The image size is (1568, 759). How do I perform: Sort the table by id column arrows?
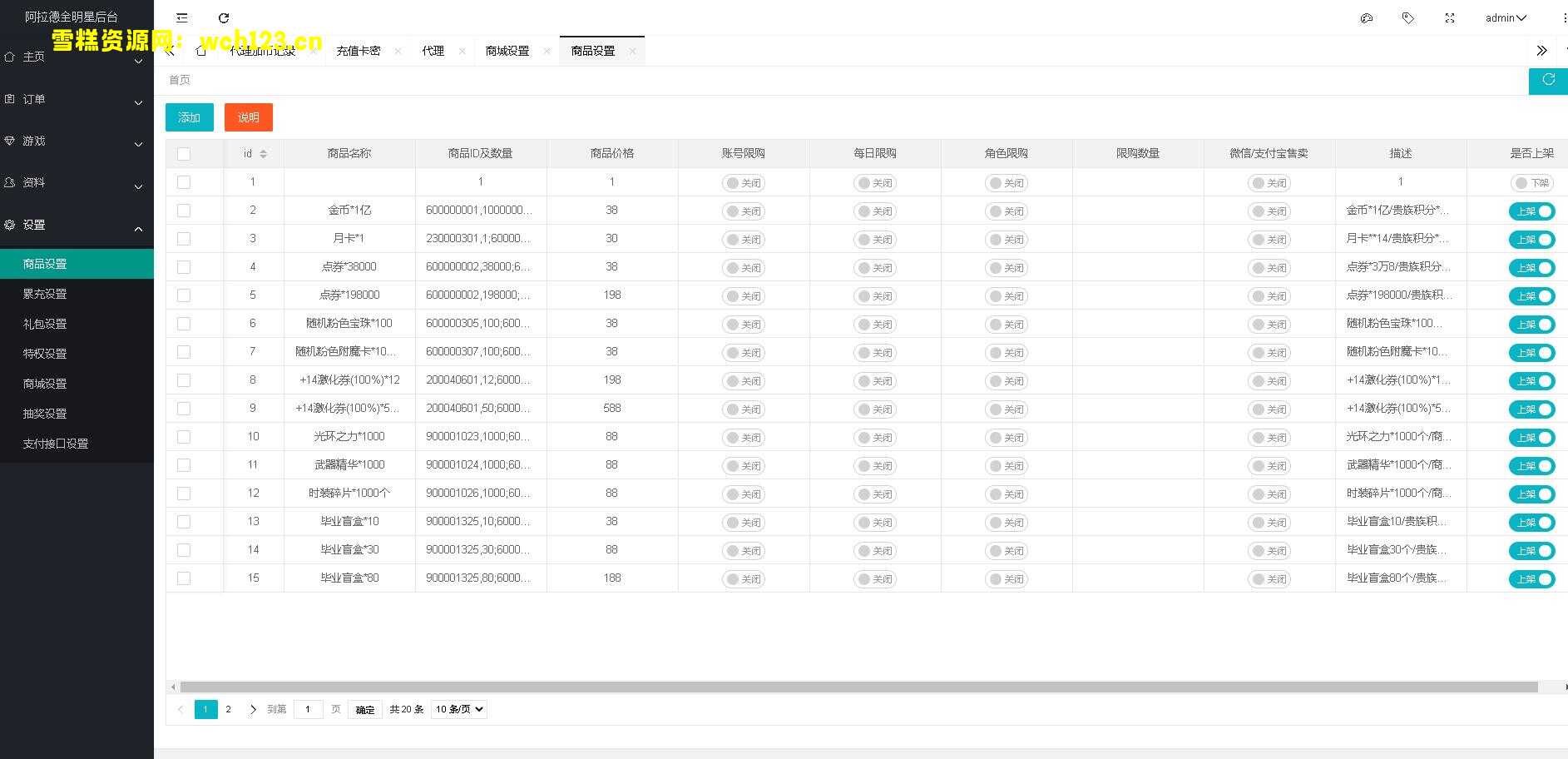click(x=264, y=154)
